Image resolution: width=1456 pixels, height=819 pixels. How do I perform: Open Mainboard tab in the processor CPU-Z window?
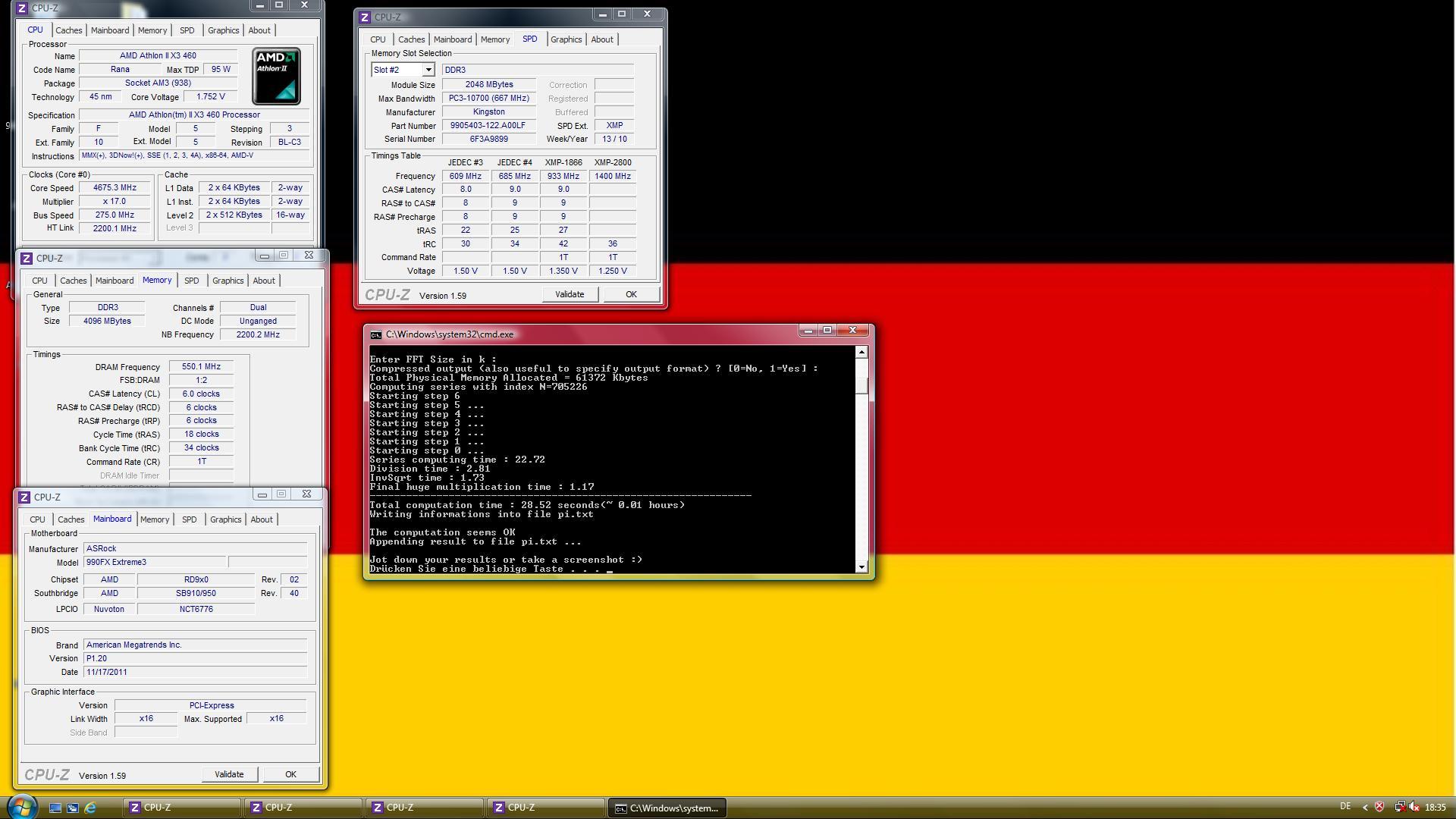click(110, 30)
